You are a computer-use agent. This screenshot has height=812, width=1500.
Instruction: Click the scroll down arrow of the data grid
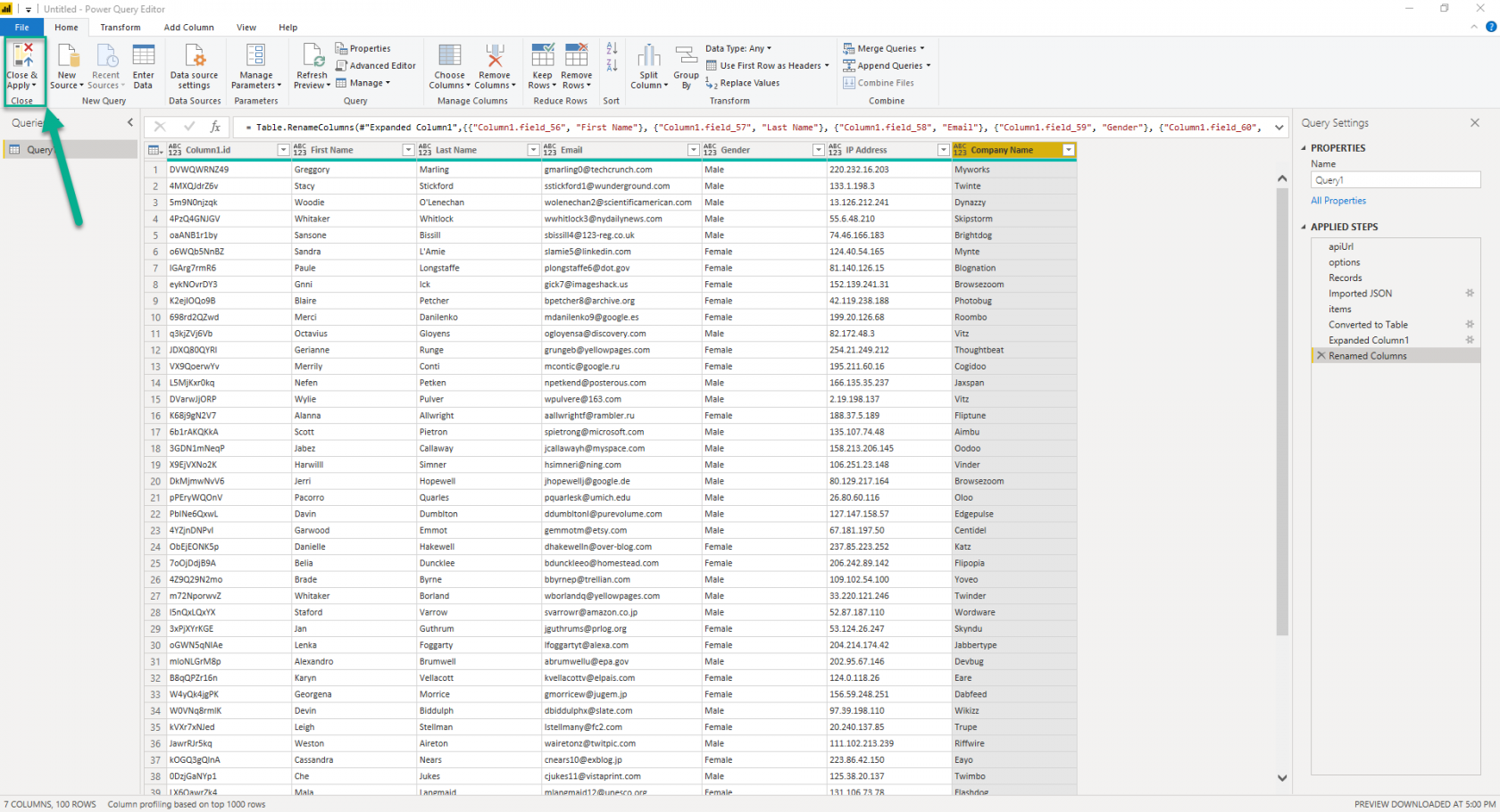pos(1282,778)
